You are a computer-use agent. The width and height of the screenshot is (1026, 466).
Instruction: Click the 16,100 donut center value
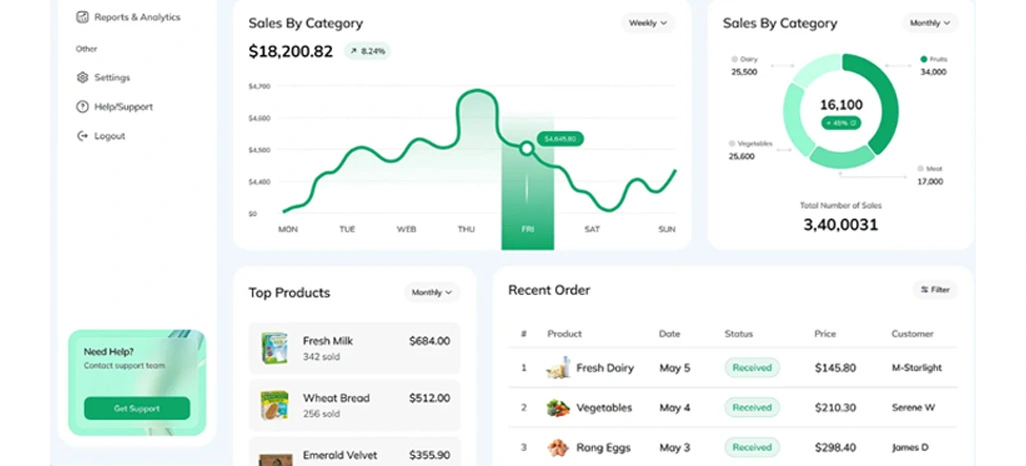841,105
